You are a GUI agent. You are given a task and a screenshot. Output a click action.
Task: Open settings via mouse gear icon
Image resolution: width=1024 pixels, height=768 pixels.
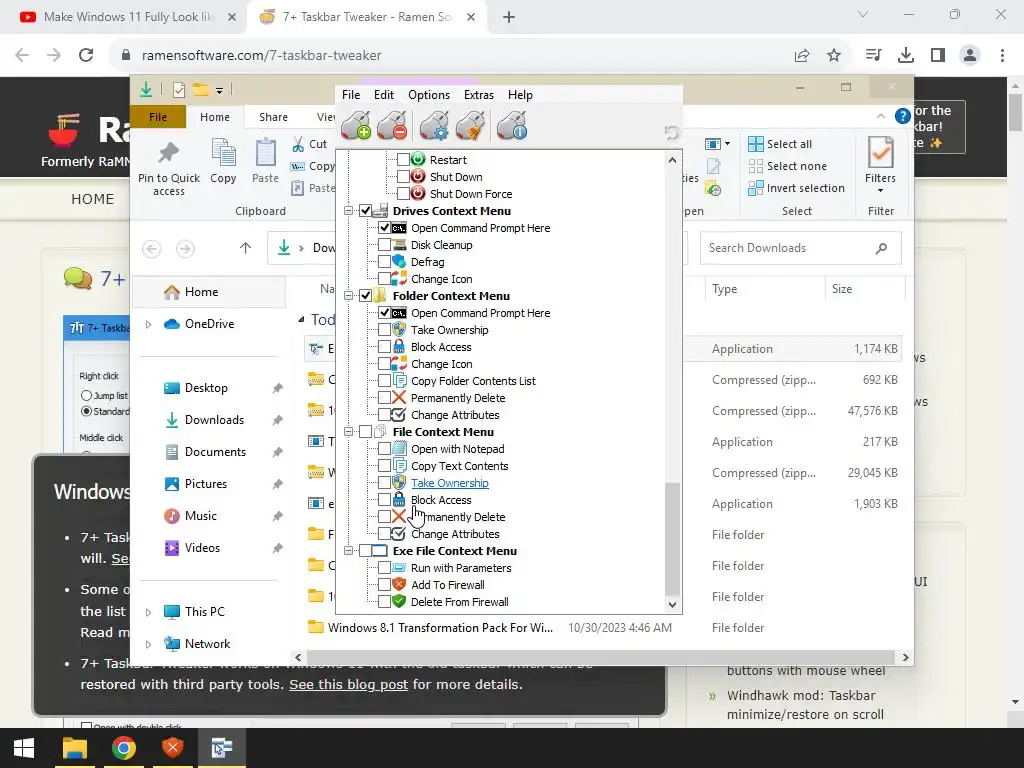434,125
